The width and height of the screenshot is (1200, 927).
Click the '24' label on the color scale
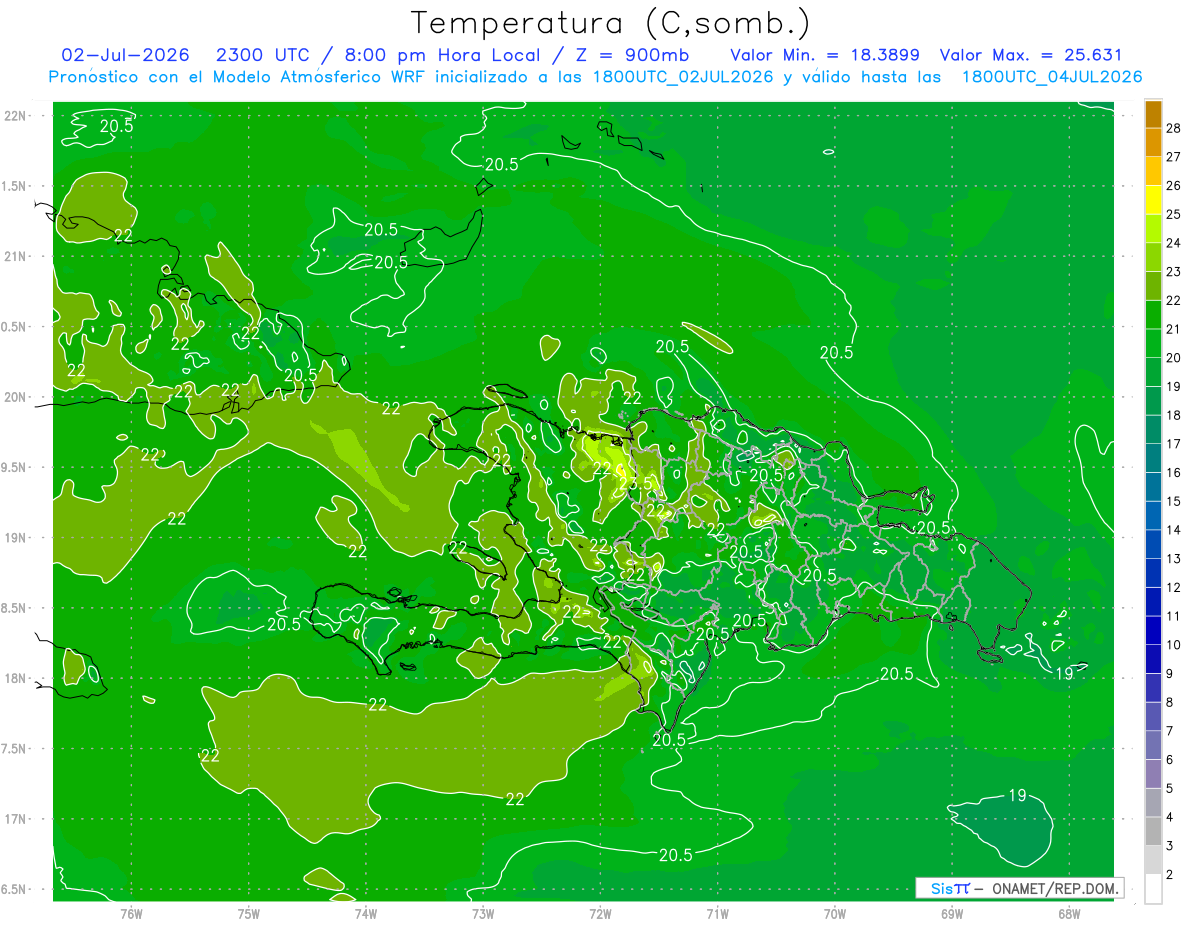point(1174,243)
